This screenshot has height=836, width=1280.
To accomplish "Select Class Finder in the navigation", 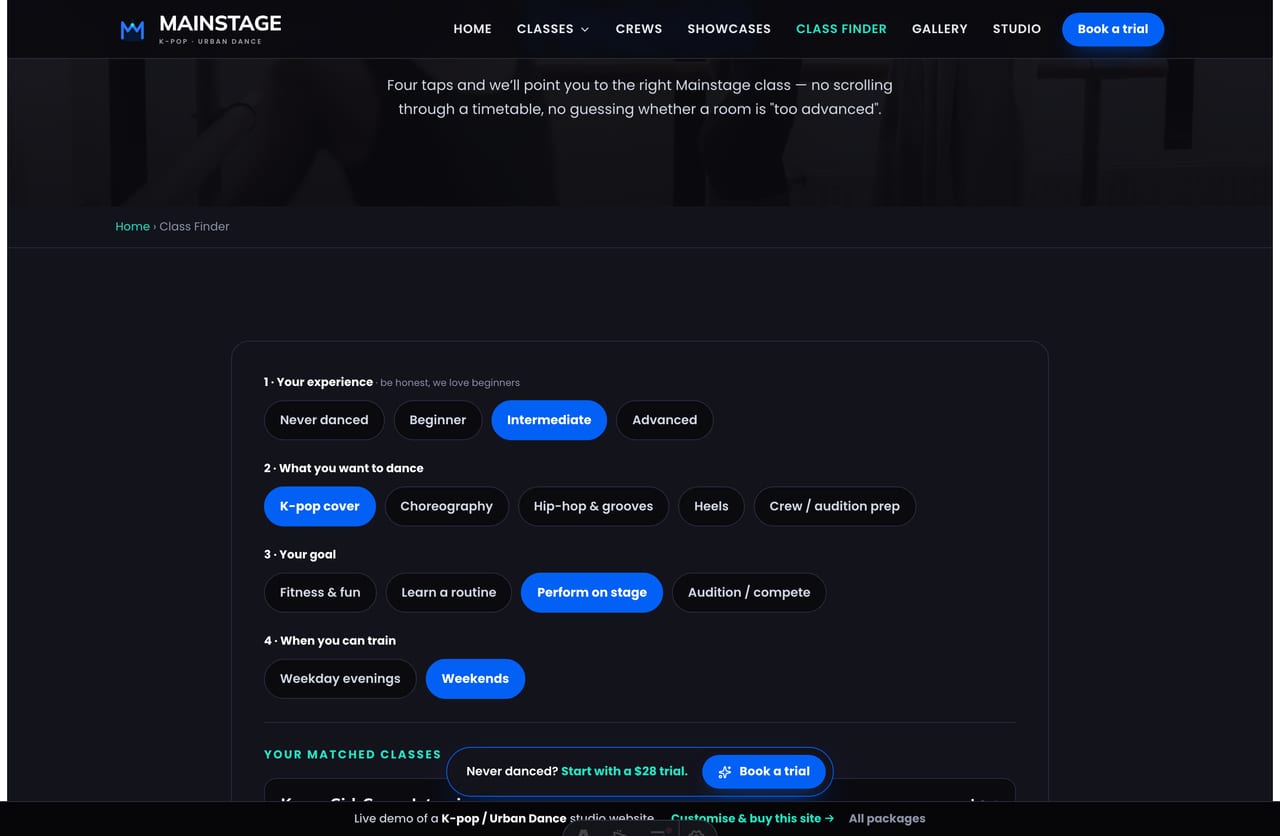I will coord(841,29).
